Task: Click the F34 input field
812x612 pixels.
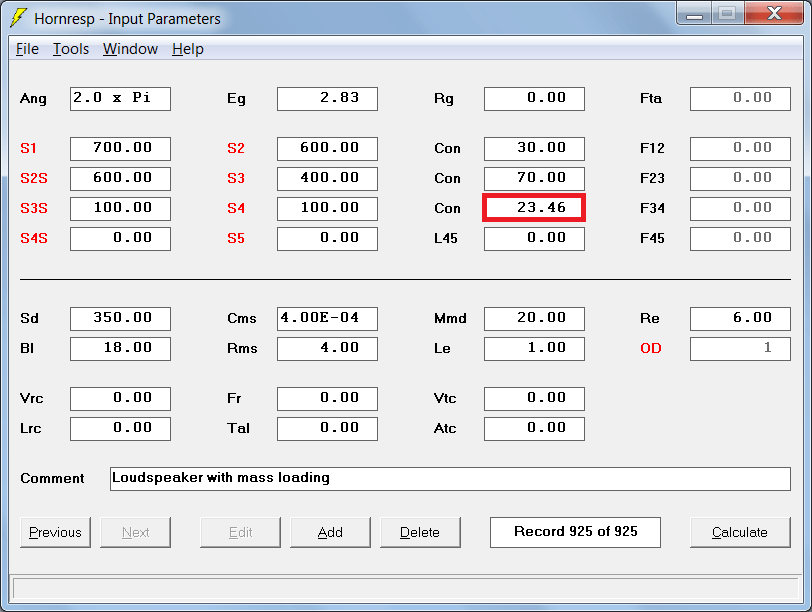Action: [x=740, y=209]
